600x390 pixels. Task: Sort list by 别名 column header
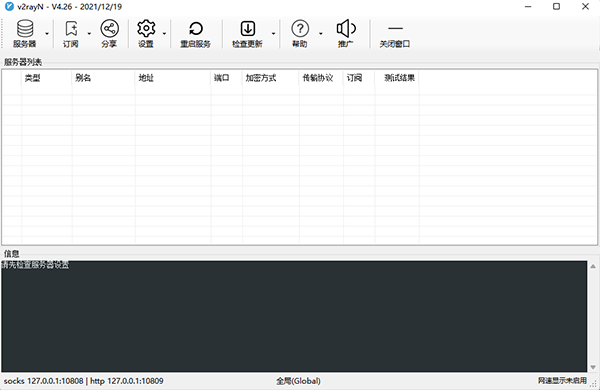tap(103, 78)
